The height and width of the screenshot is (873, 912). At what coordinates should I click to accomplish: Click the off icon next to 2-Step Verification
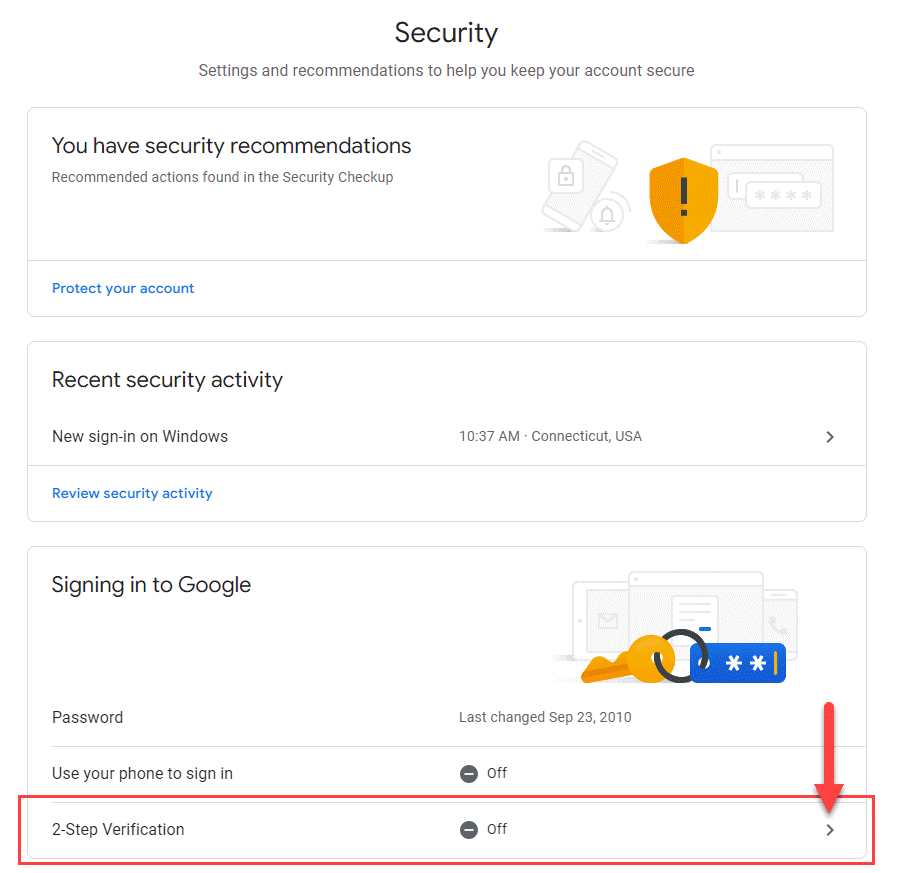pos(469,830)
